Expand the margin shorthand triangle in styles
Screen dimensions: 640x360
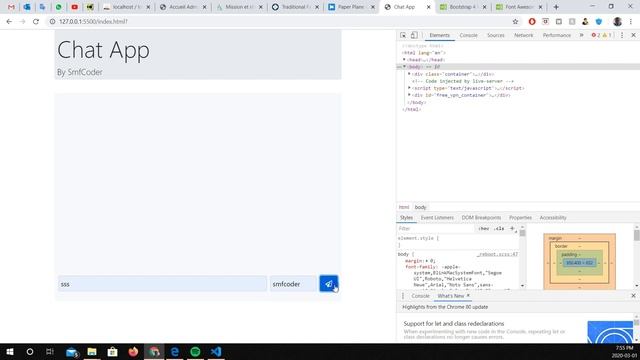[x=427, y=261]
